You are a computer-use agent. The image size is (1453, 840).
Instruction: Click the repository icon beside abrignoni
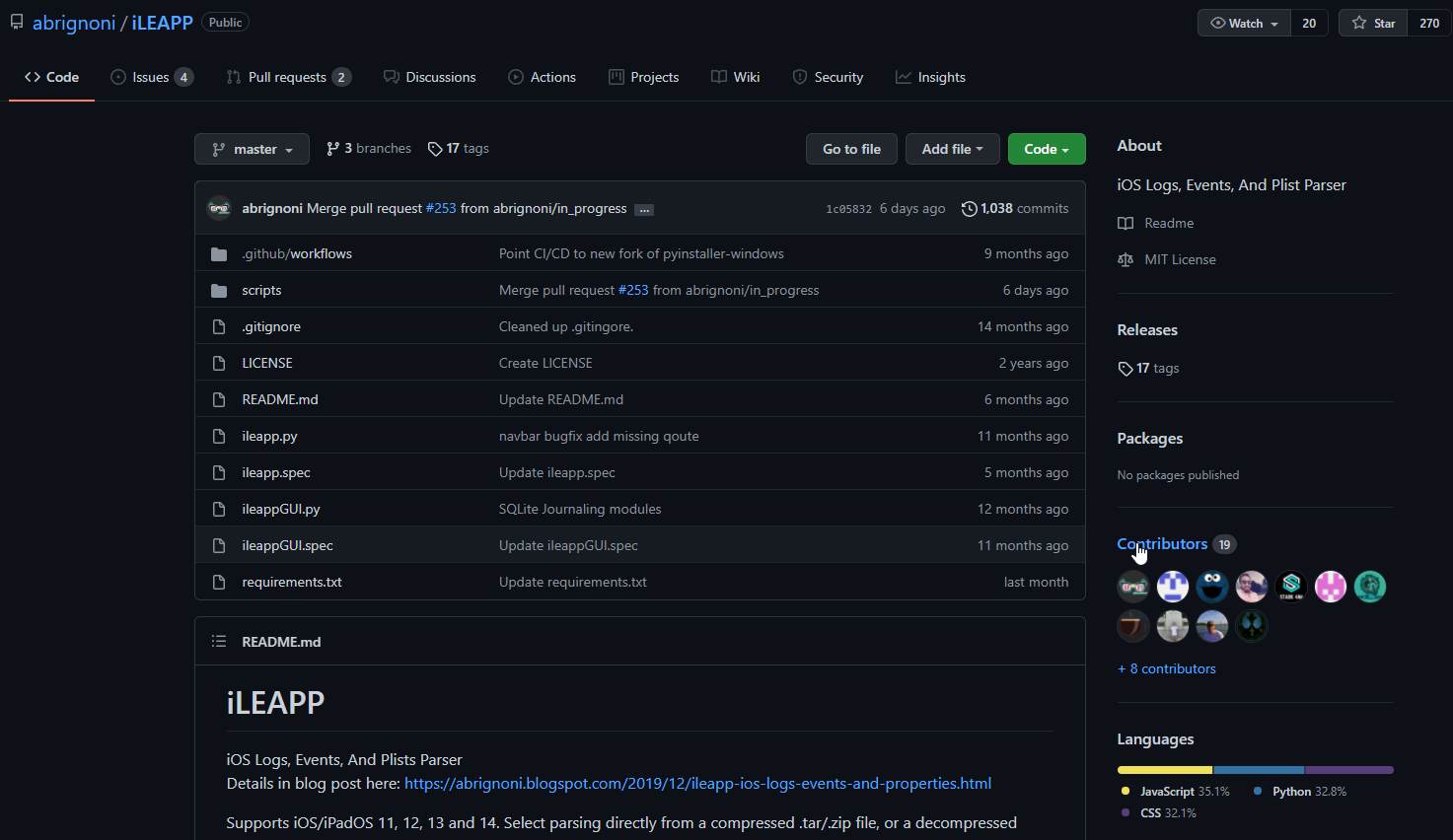tap(17, 22)
